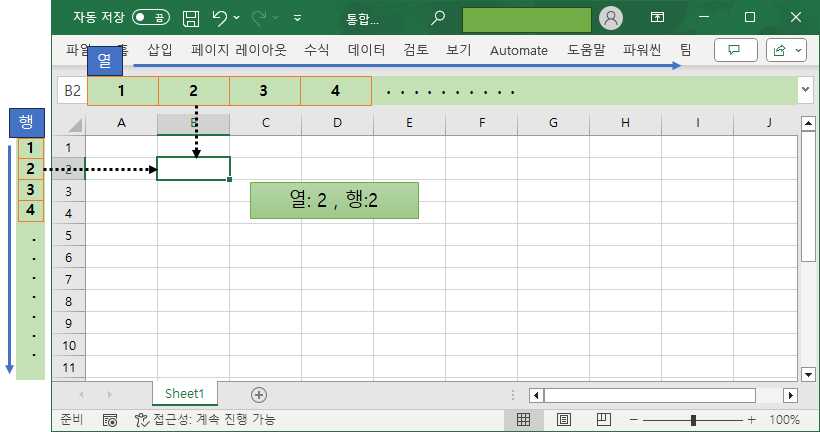
Task: Switch to the Sheet1 worksheet tab
Action: pos(184,395)
